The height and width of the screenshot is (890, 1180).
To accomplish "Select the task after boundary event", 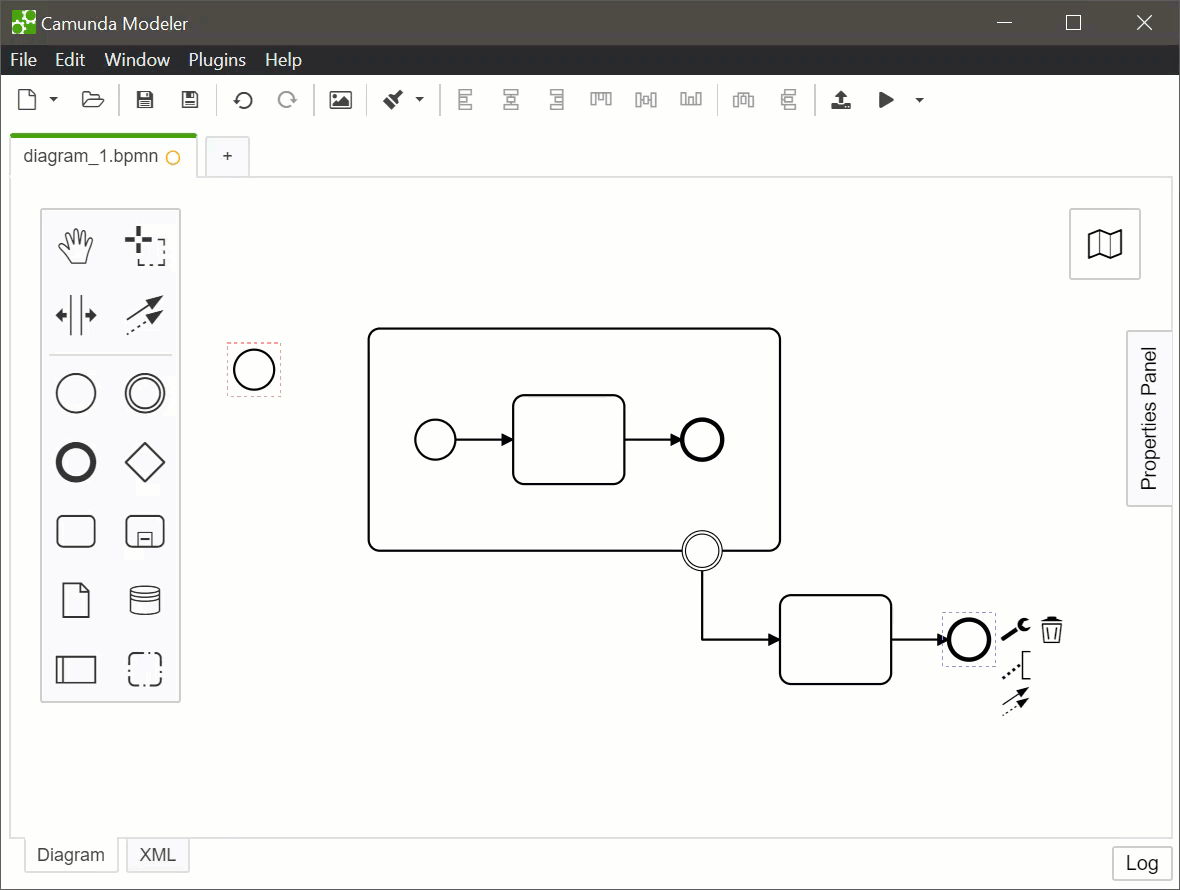I will [x=835, y=639].
